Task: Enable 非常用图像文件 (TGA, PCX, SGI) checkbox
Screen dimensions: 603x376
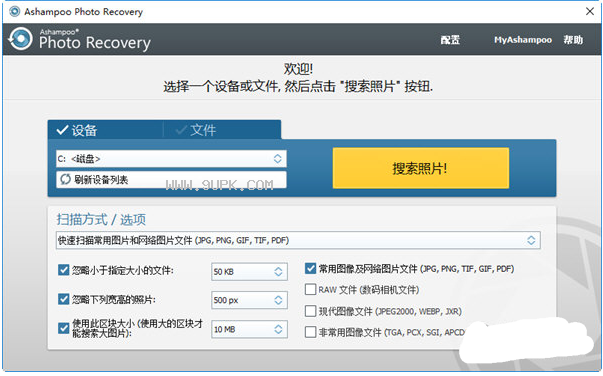Action: (x=310, y=332)
